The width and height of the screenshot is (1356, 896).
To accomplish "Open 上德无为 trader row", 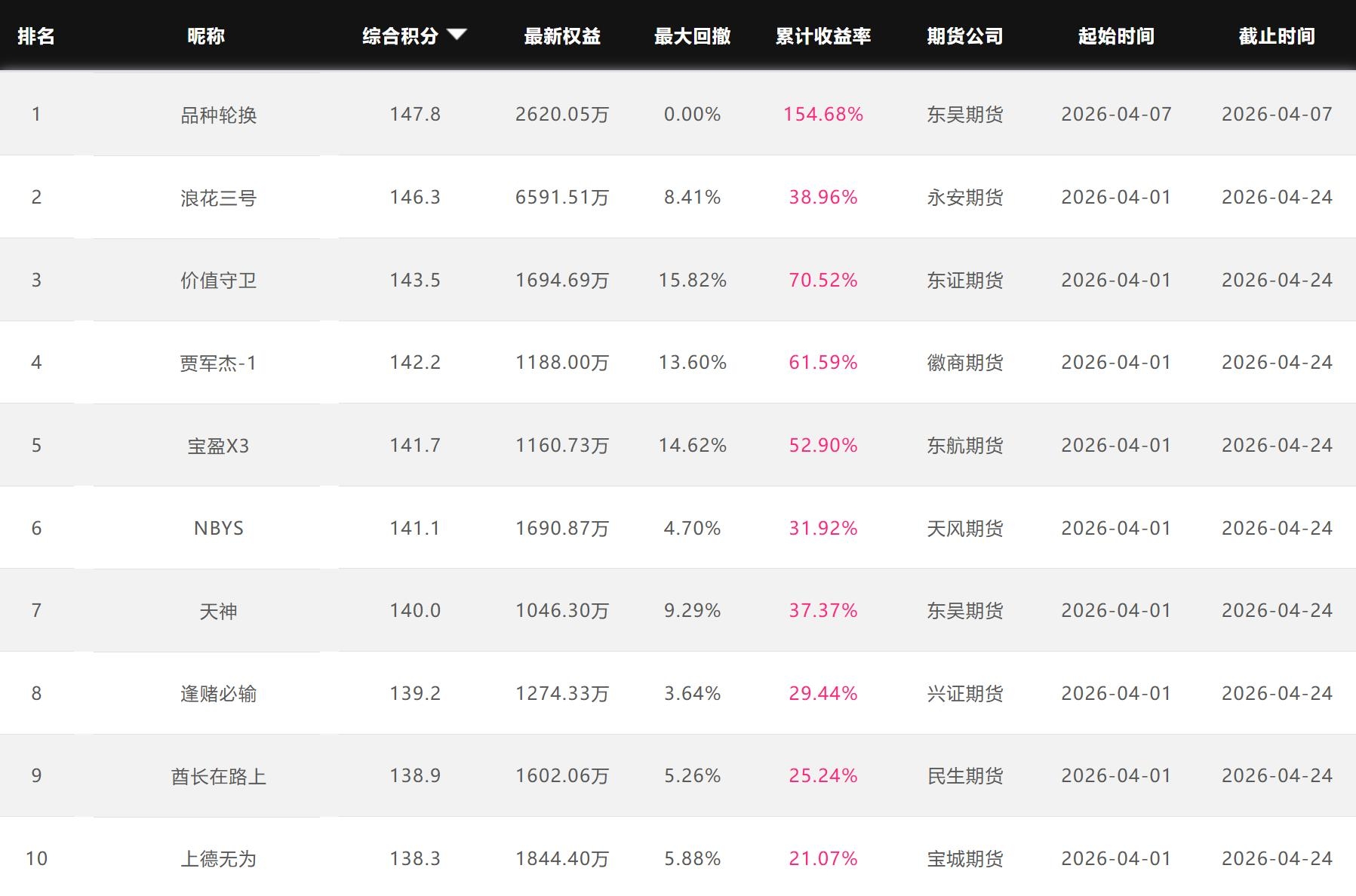I will (219, 858).
